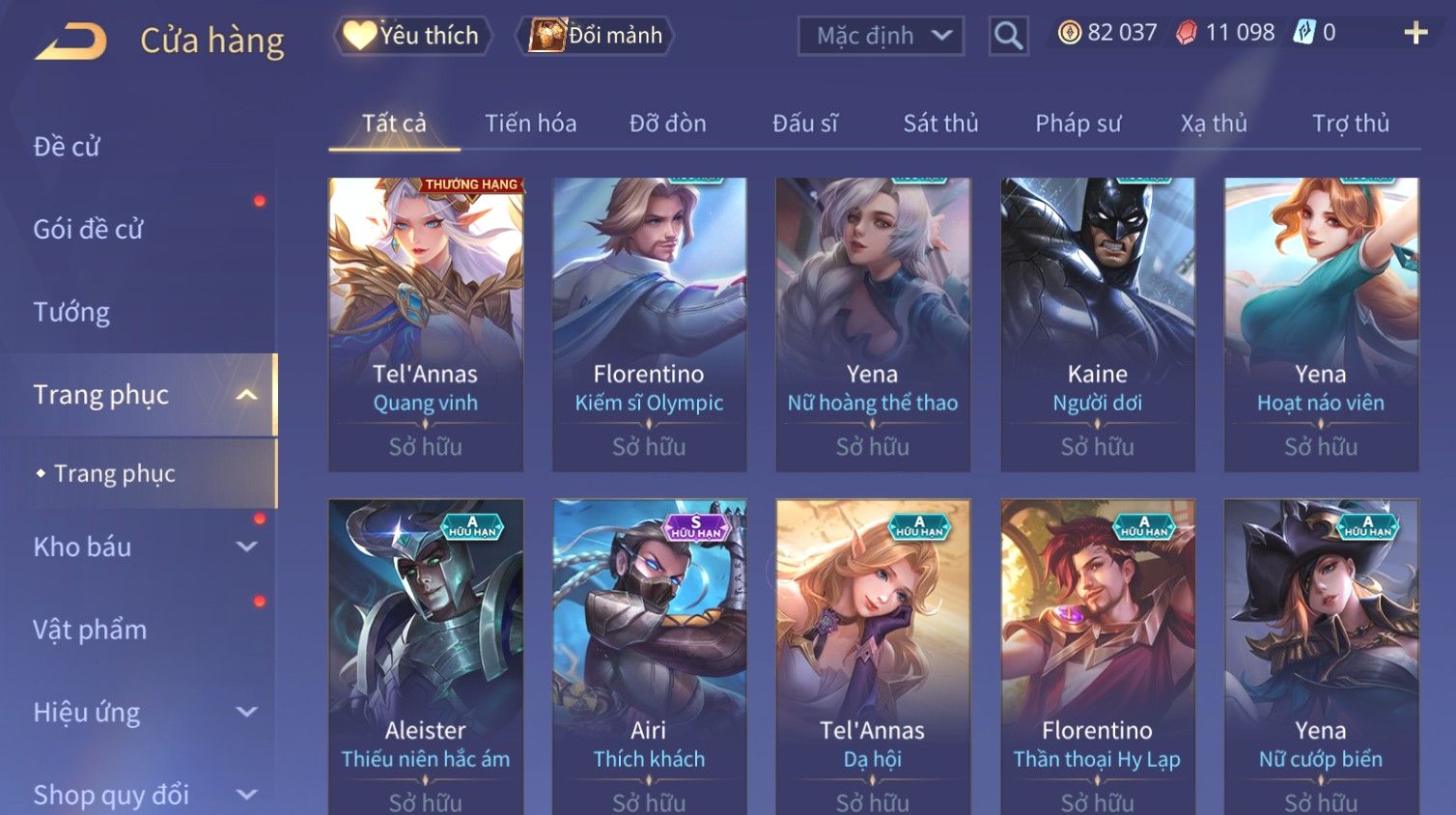Switch to the Pháp sư tab

point(1078,124)
